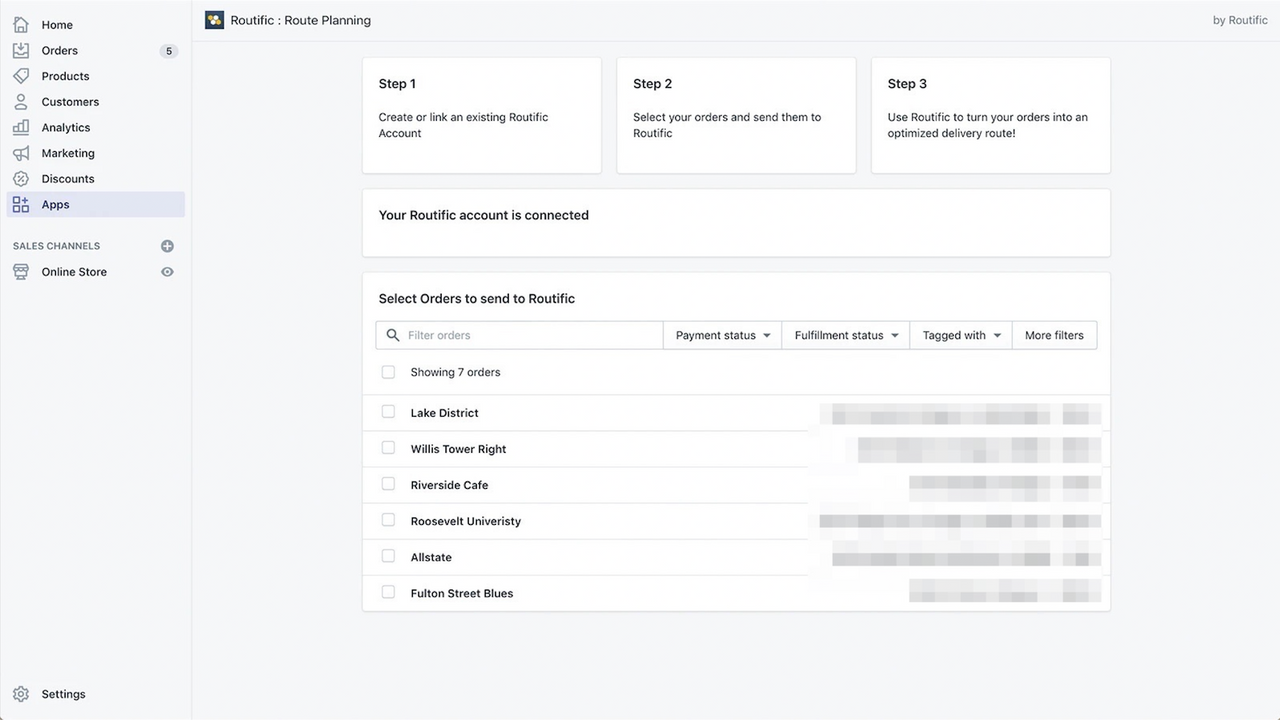Viewport: 1280px width, 720px height.
Task: Open the Tagged with dropdown
Action: point(961,335)
